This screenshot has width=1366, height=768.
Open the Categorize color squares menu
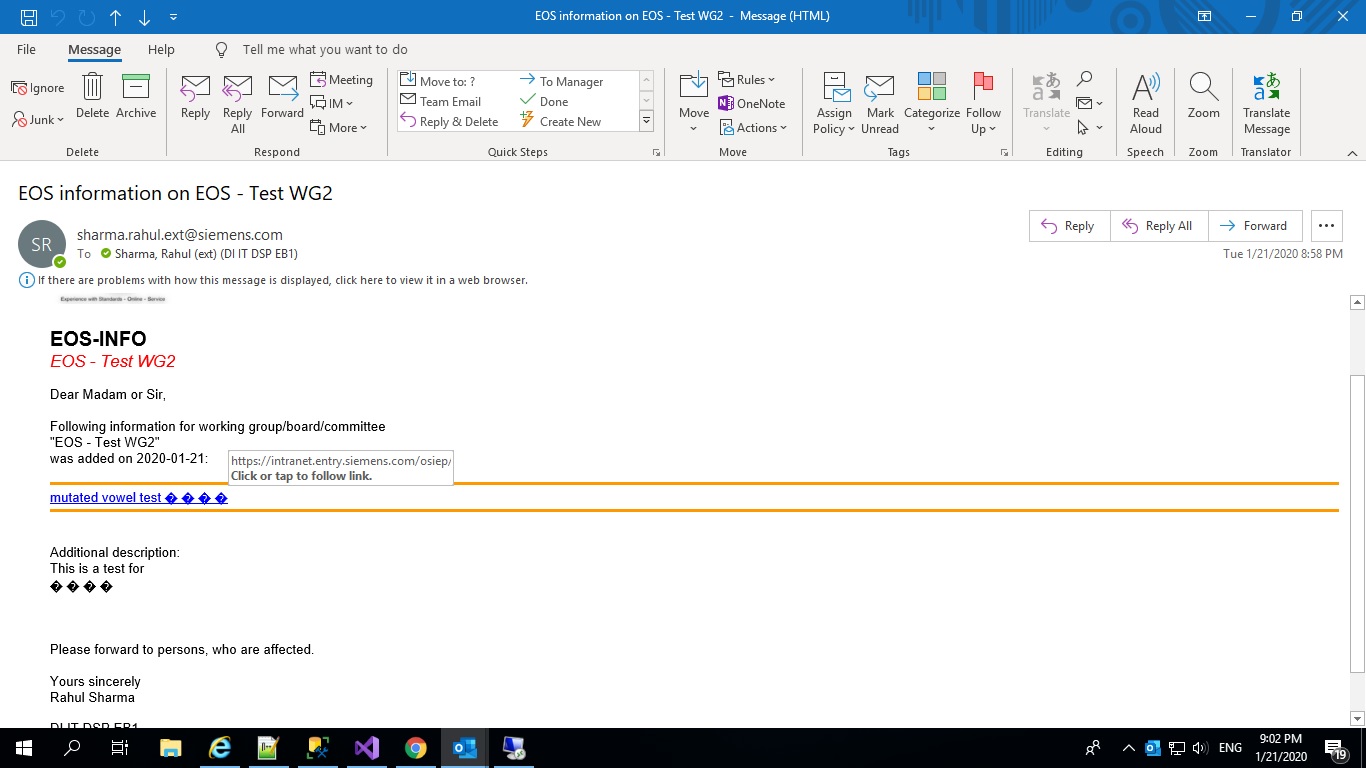[x=932, y=104]
